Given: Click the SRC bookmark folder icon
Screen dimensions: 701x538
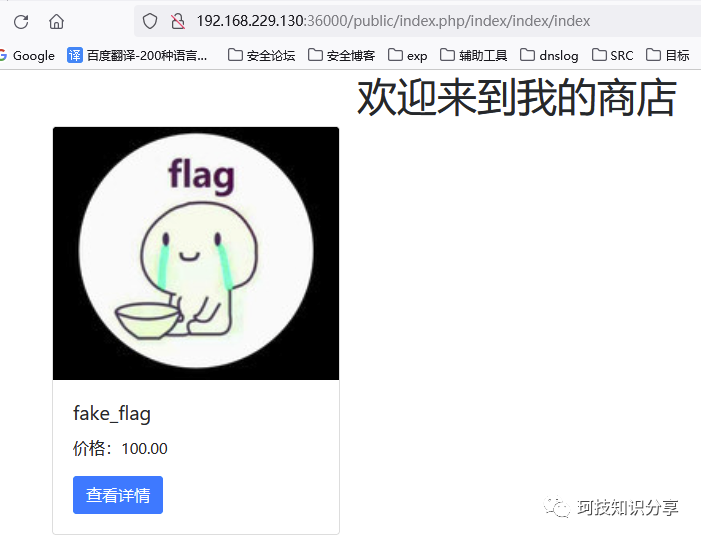Looking at the screenshot, I should tap(600, 55).
